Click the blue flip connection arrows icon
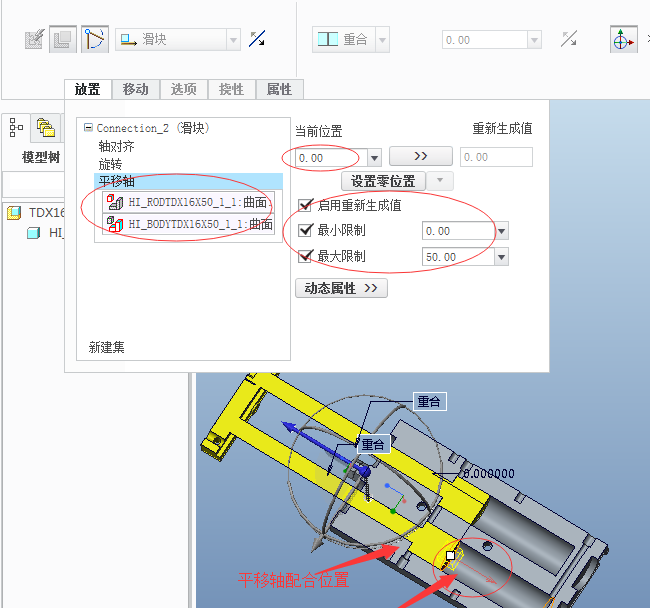Image resolution: width=650 pixels, height=608 pixels. click(x=257, y=39)
